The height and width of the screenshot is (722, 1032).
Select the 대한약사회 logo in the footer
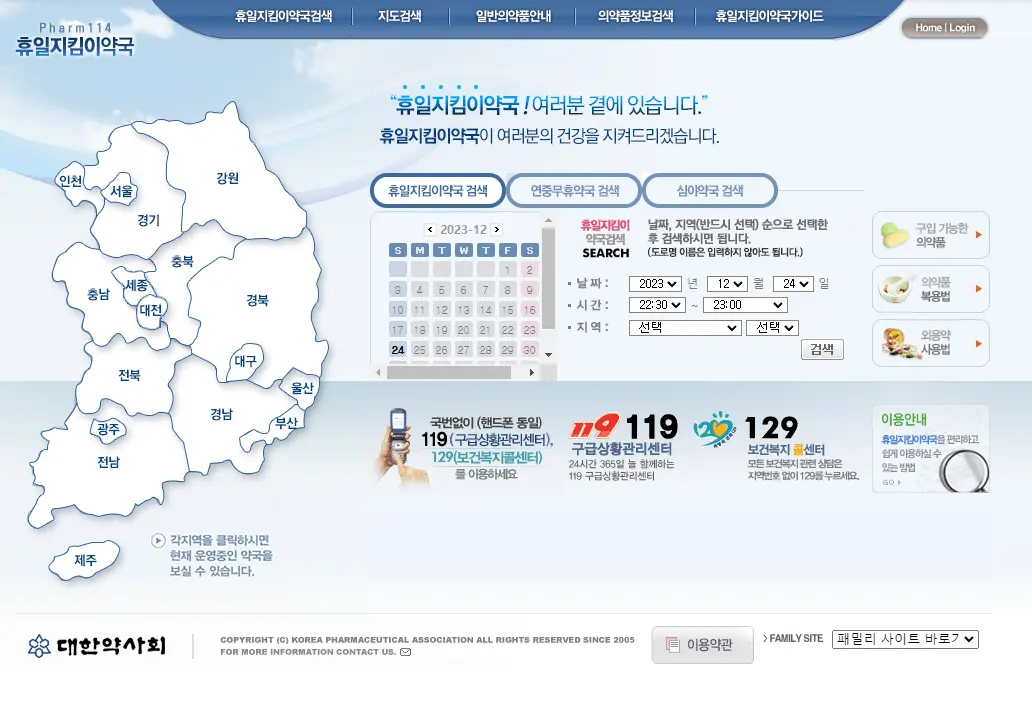click(95, 645)
